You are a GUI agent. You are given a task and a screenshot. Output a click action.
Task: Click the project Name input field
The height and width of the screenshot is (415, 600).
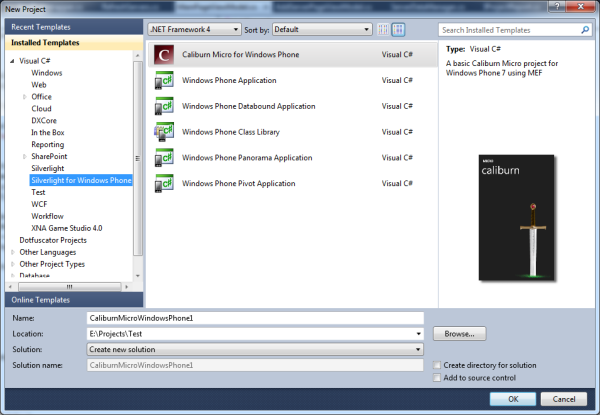coord(255,318)
